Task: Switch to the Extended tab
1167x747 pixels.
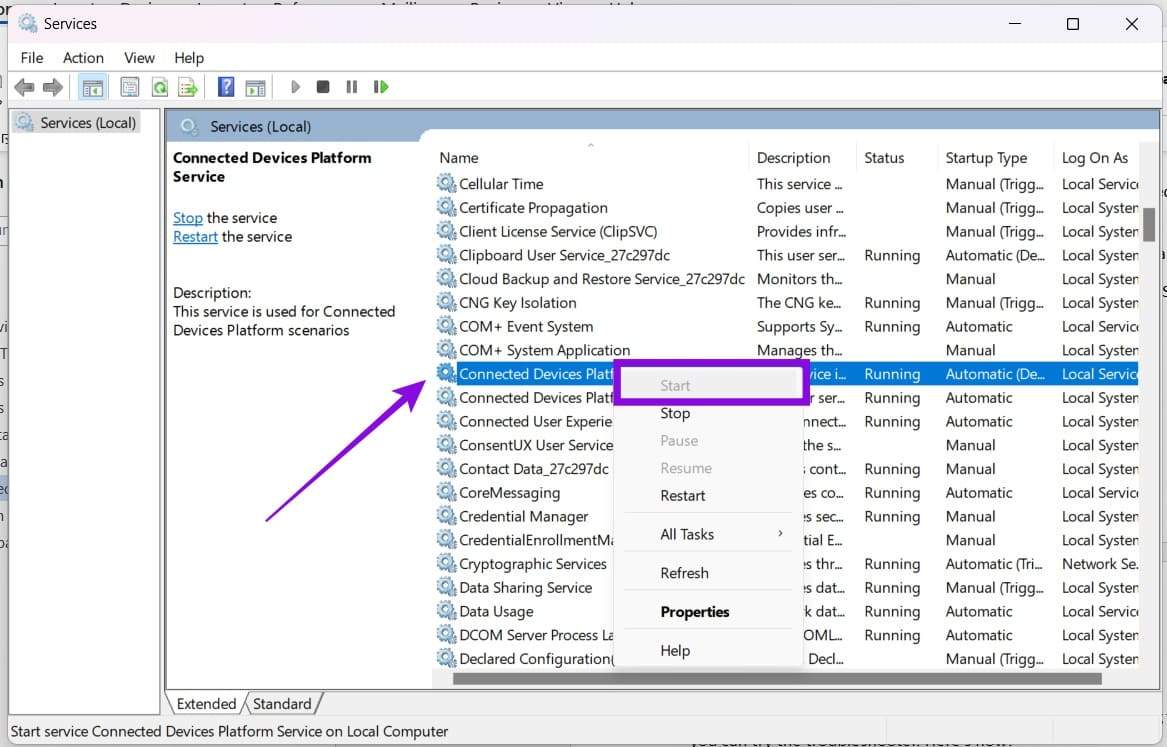Action: pyautogui.click(x=206, y=703)
